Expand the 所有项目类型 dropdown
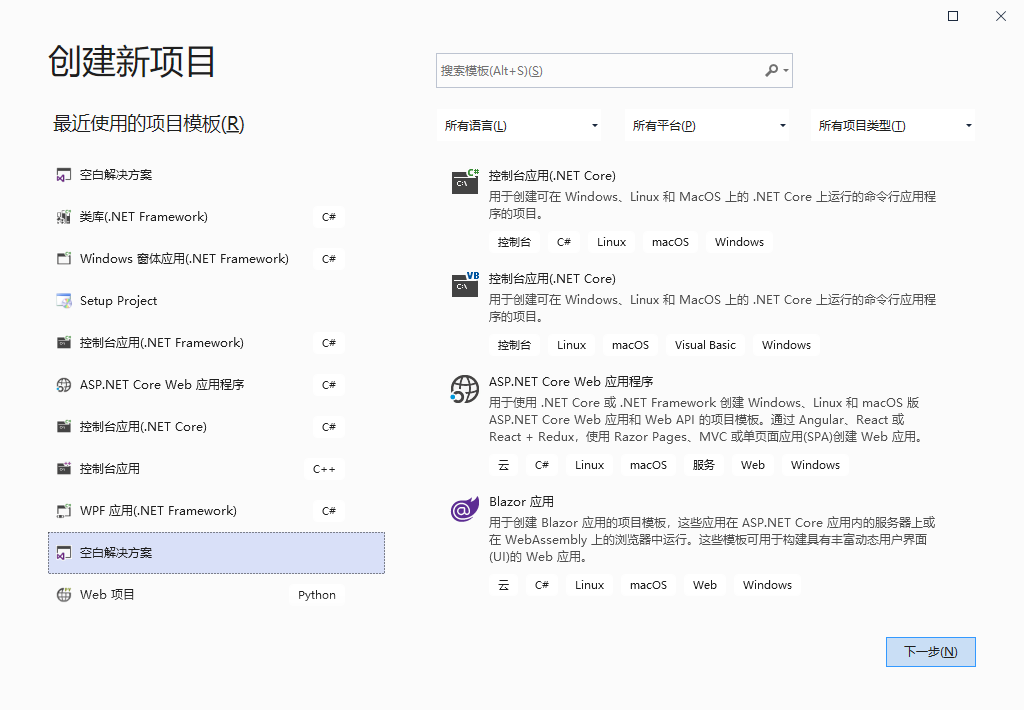Viewport: 1024px width, 710px height. (893, 125)
